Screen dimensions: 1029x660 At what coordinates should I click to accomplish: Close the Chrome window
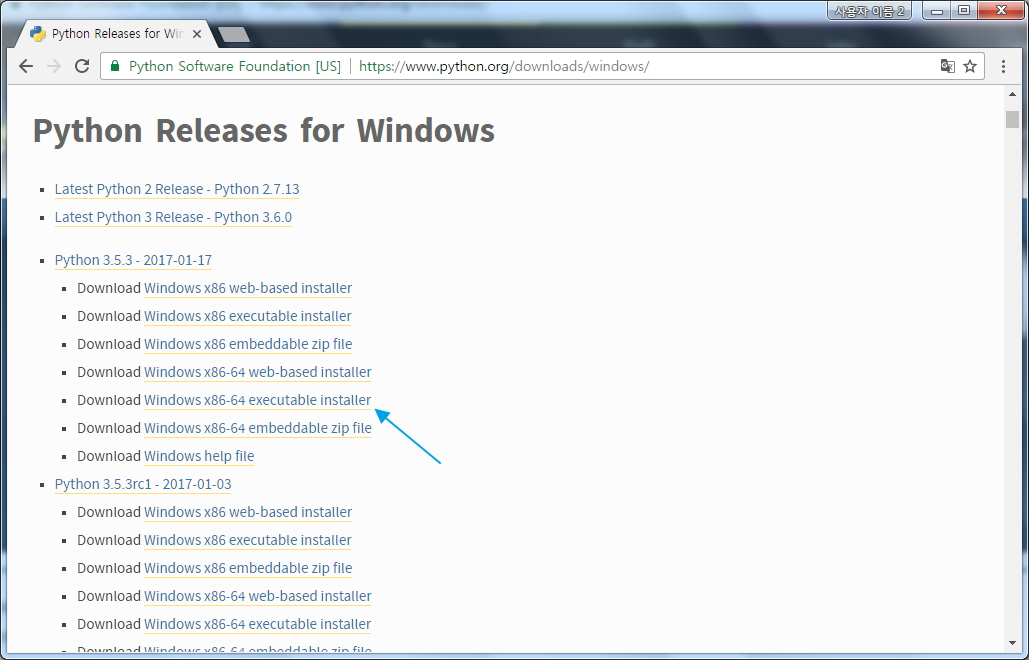[x=1001, y=11]
